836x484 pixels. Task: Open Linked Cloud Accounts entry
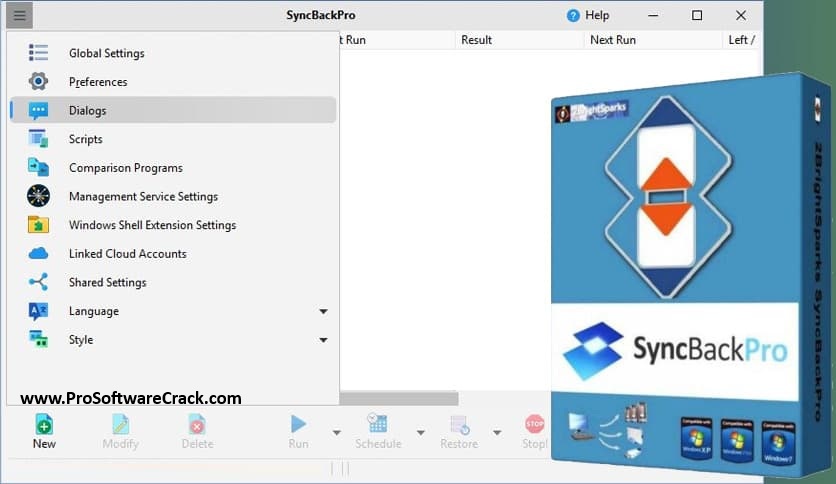pos(173,254)
